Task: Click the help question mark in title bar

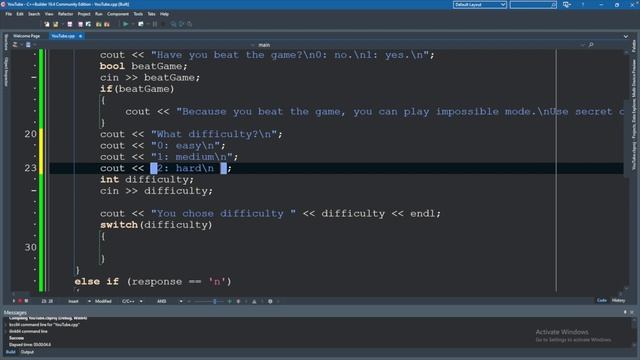Action: pos(583,4)
